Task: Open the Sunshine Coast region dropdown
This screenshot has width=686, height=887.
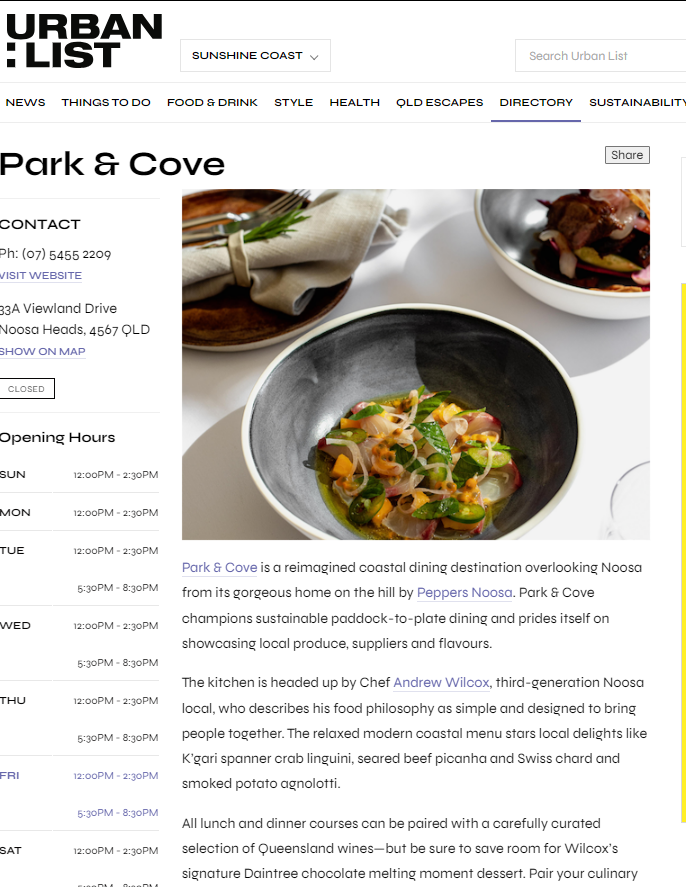Action: (x=255, y=55)
